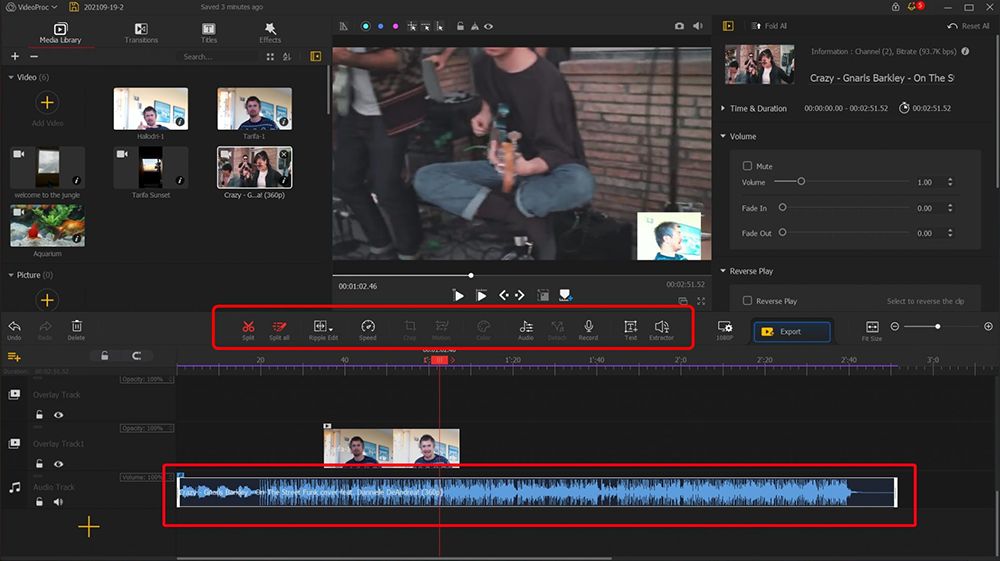This screenshot has width=1000, height=561.
Task: Toggle visibility of Overlay Track
Action: tap(59, 415)
